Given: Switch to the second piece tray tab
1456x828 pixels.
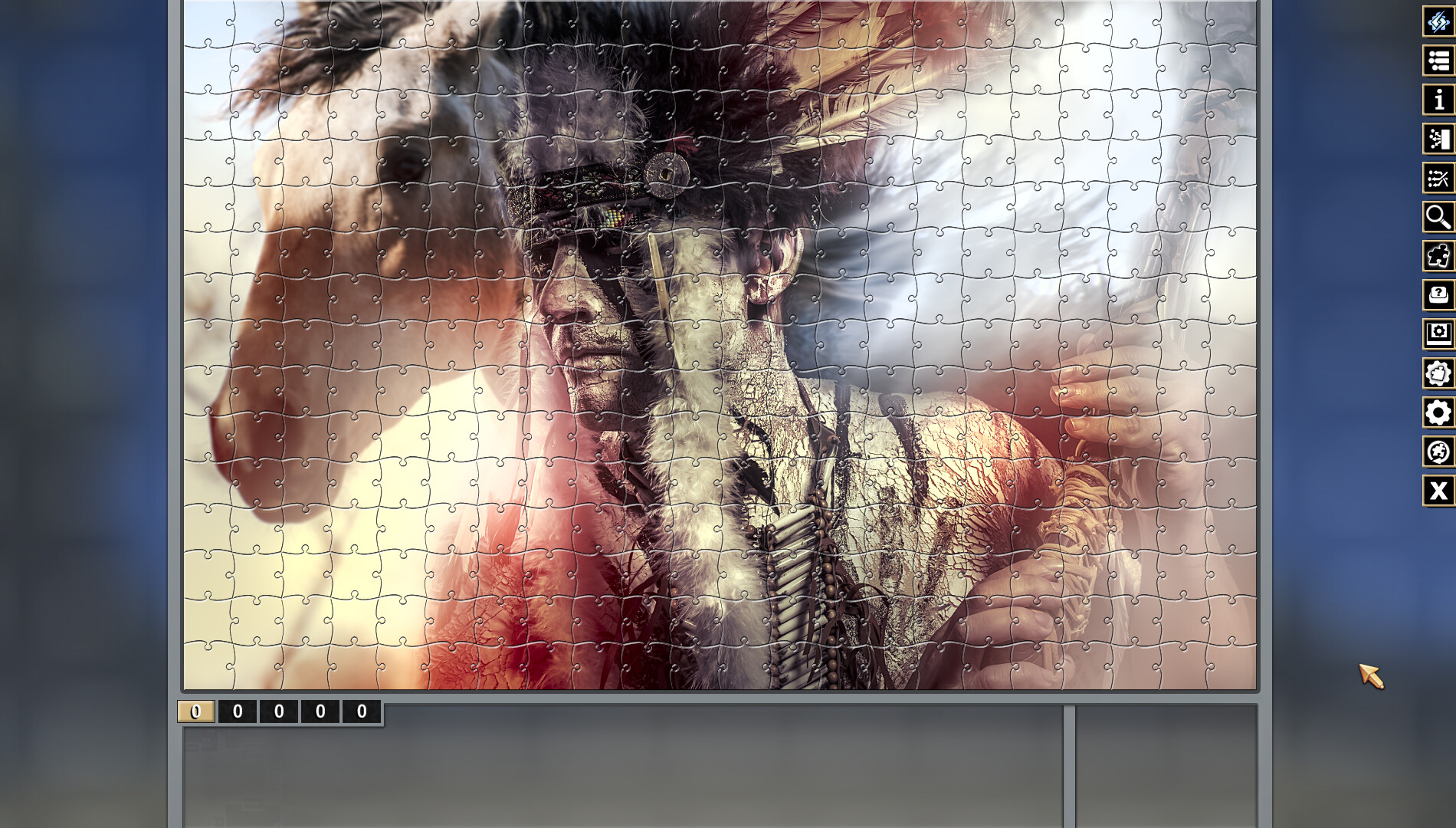Looking at the screenshot, I should point(237,712).
